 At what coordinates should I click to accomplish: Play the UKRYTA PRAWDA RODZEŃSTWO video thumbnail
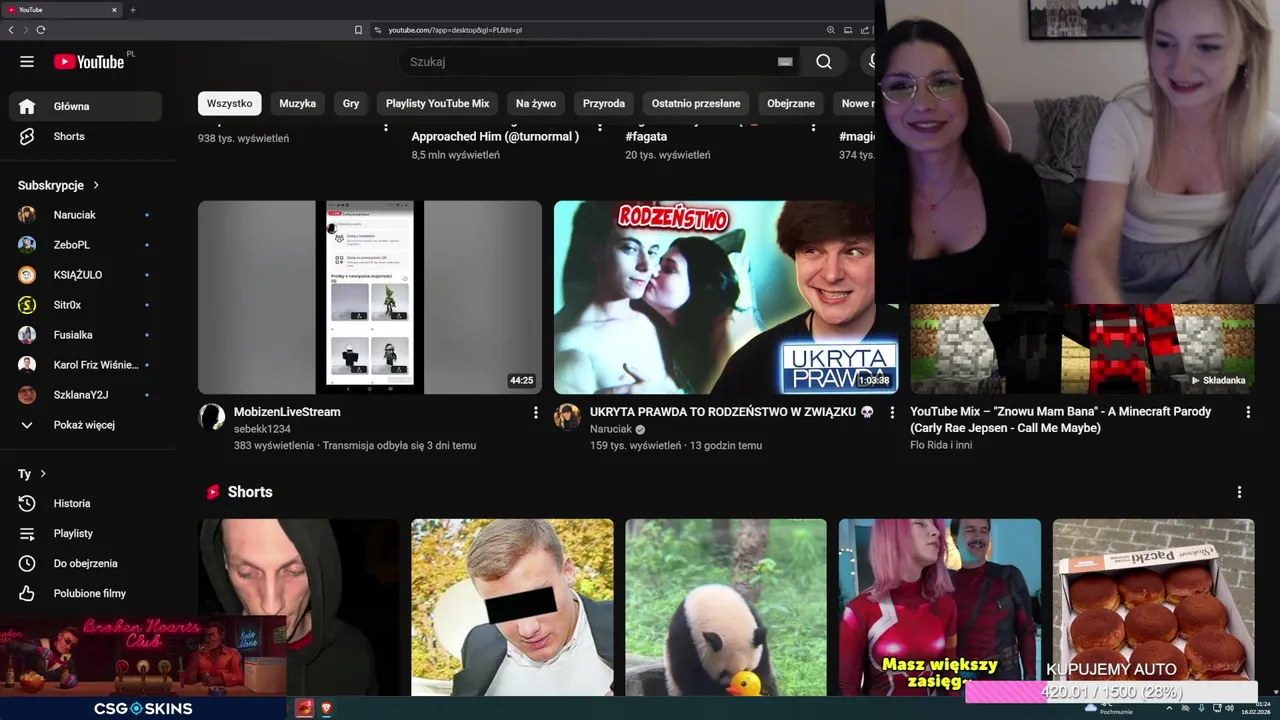(726, 297)
